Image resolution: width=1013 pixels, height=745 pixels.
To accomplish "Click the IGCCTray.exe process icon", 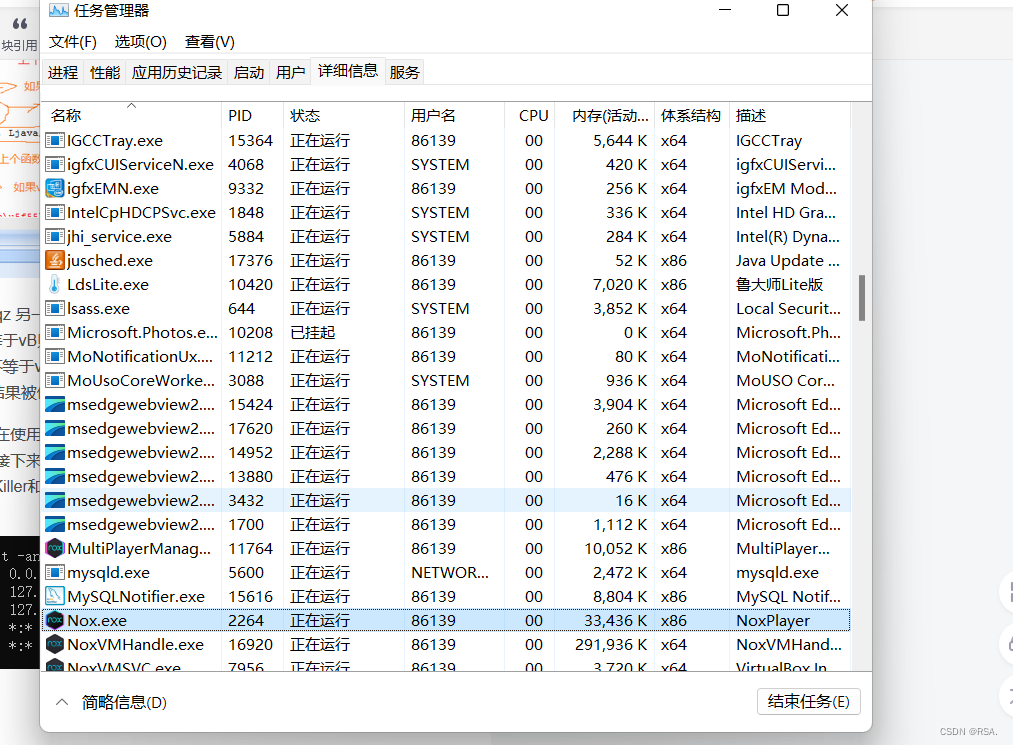I will point(55,140).
